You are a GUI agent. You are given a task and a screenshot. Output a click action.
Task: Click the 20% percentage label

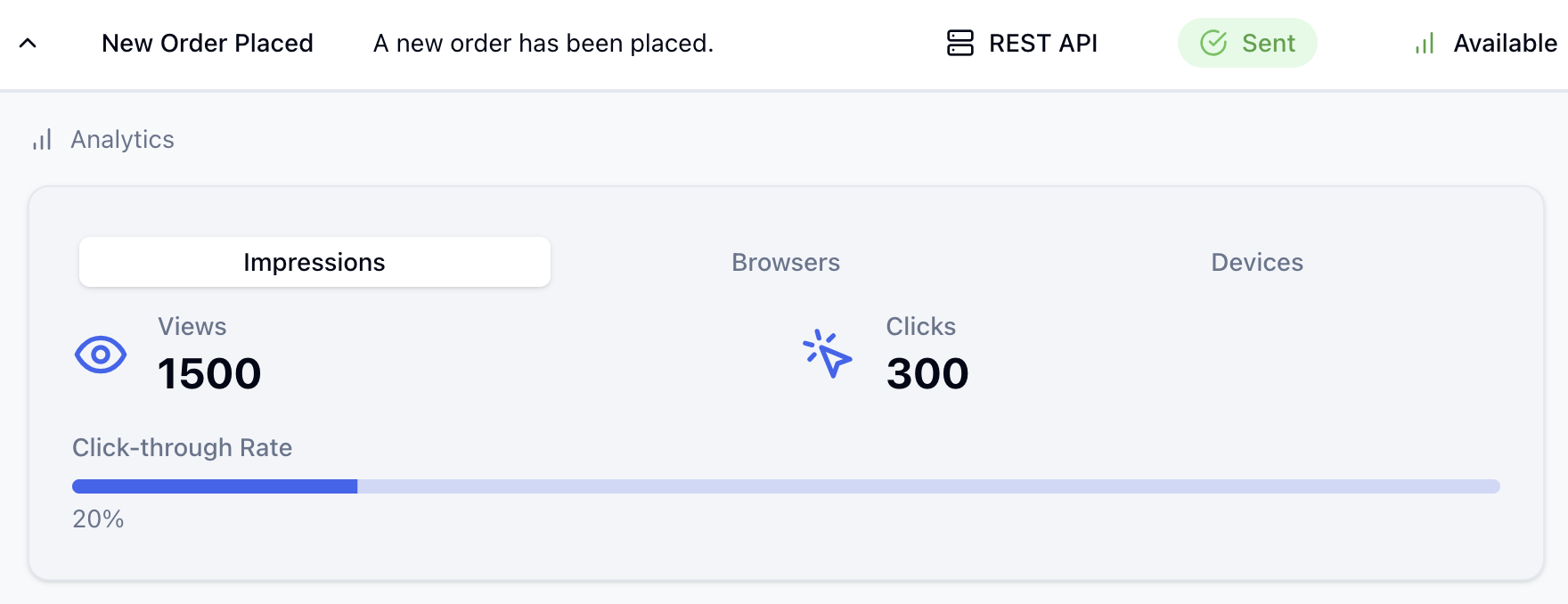(96, 518)
